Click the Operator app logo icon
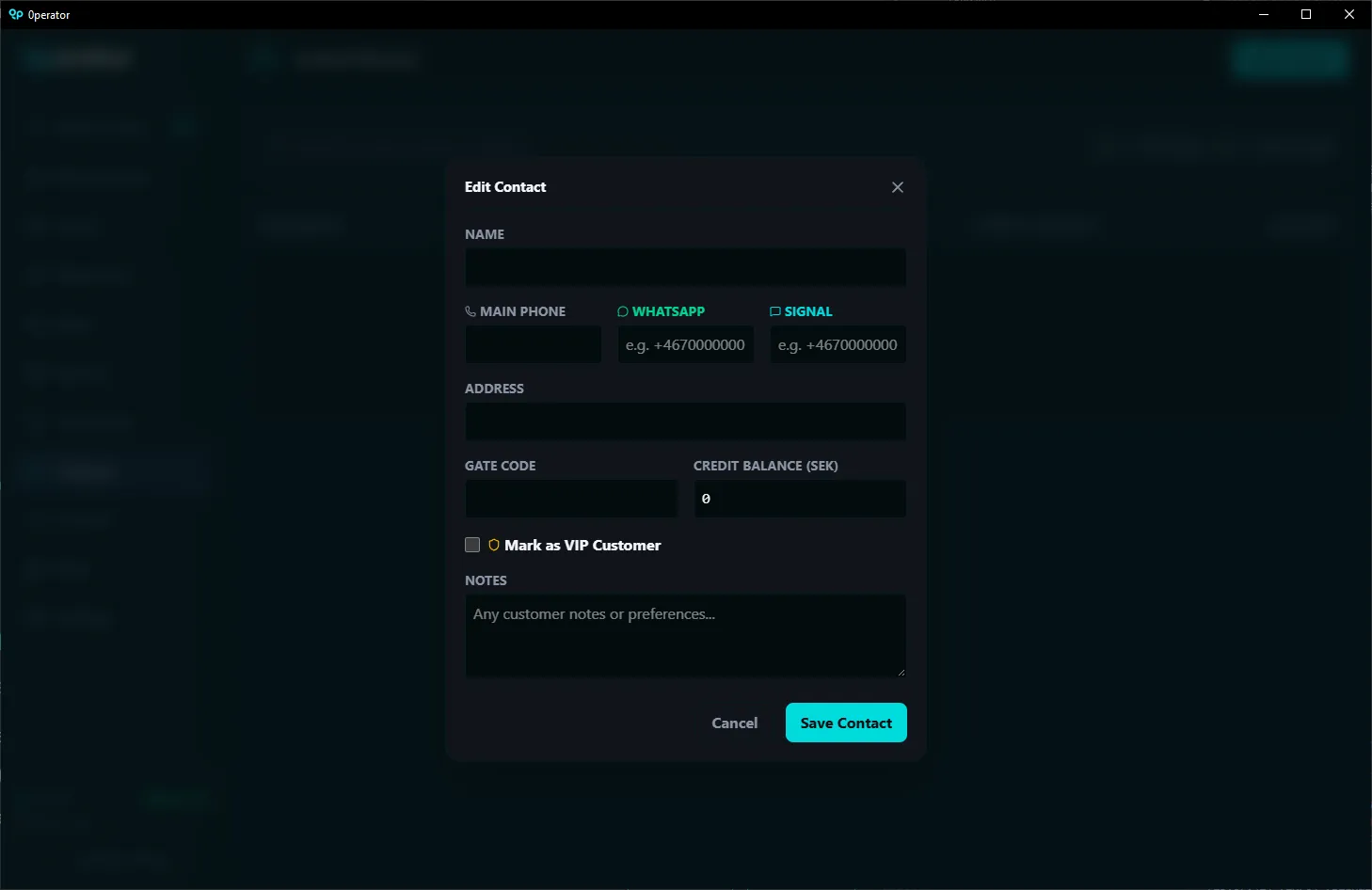The image size is (1372, 890). (x=15, y=14)
